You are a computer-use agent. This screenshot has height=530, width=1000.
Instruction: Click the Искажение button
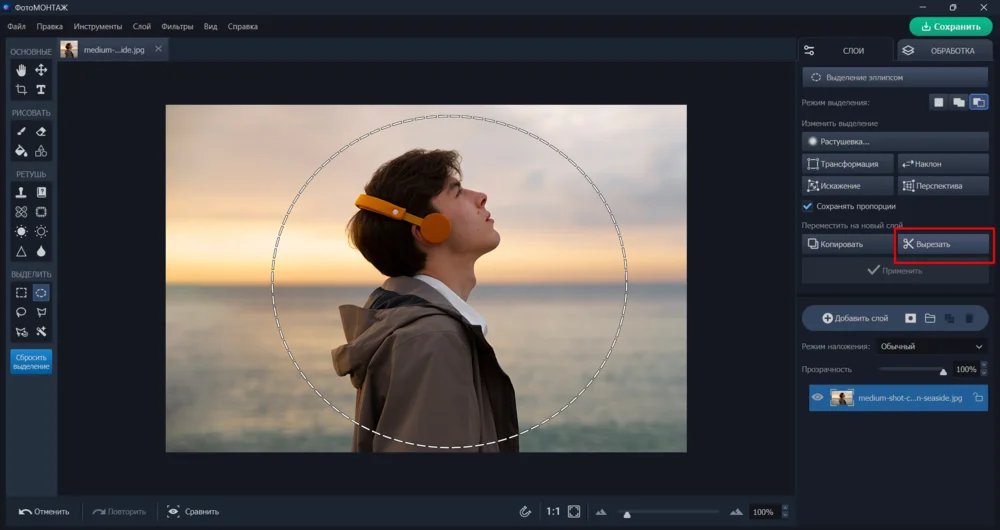[x=848, y=186]
